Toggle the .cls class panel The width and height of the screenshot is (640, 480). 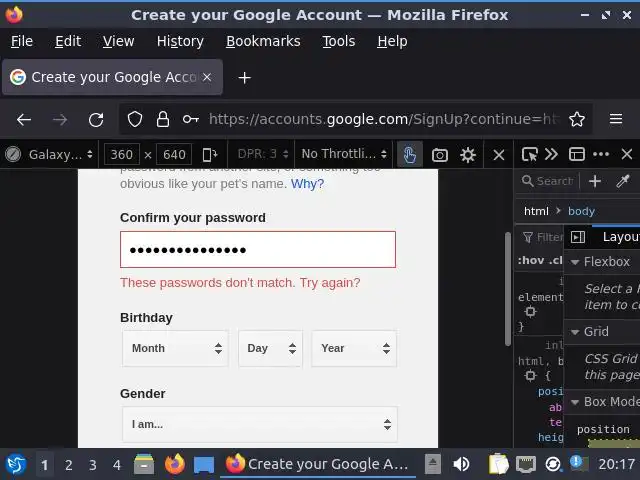click(555, 260)
